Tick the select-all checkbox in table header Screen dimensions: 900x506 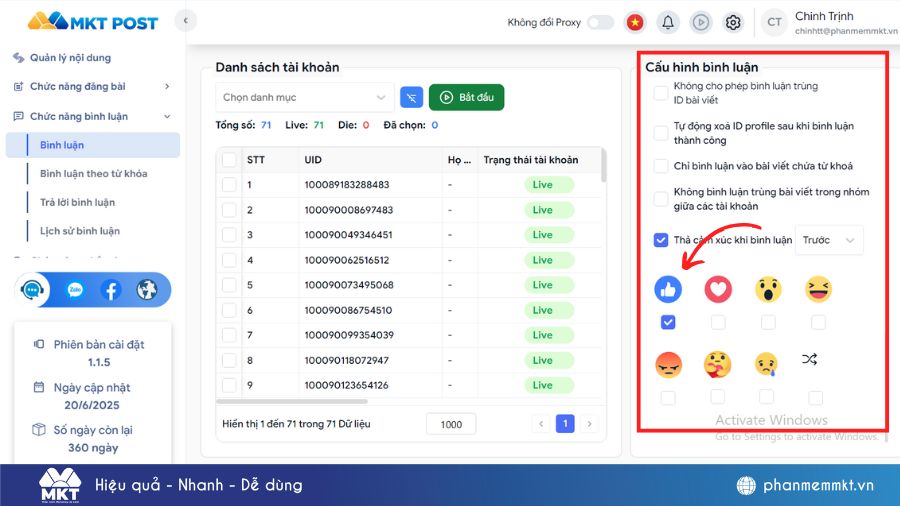point(229,160)
